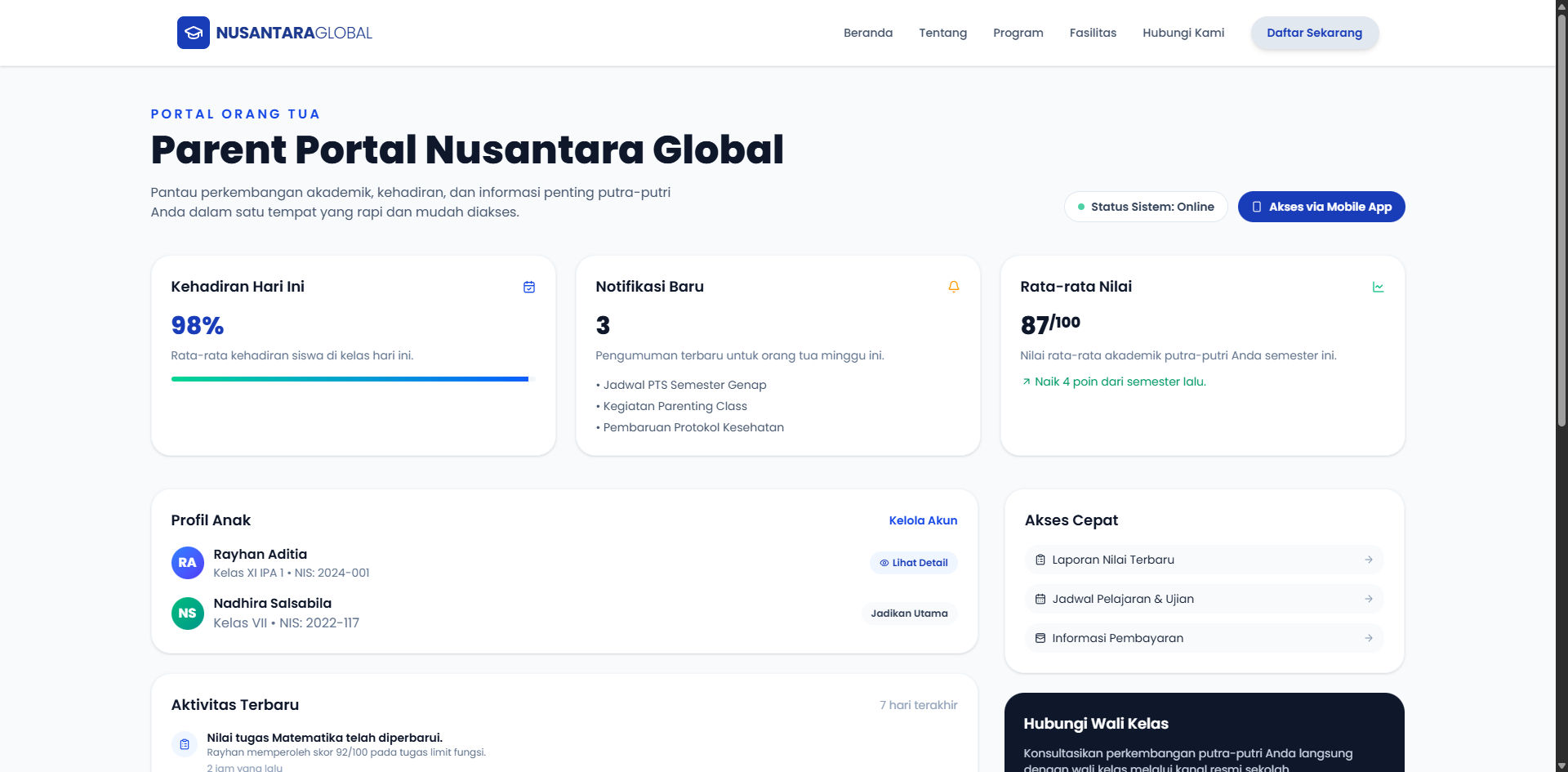Click the calendar icon beside Jadwal Pelajaran & Ujian
The width and height of the screenshot is (1568, 772).
coord(1040,599)
